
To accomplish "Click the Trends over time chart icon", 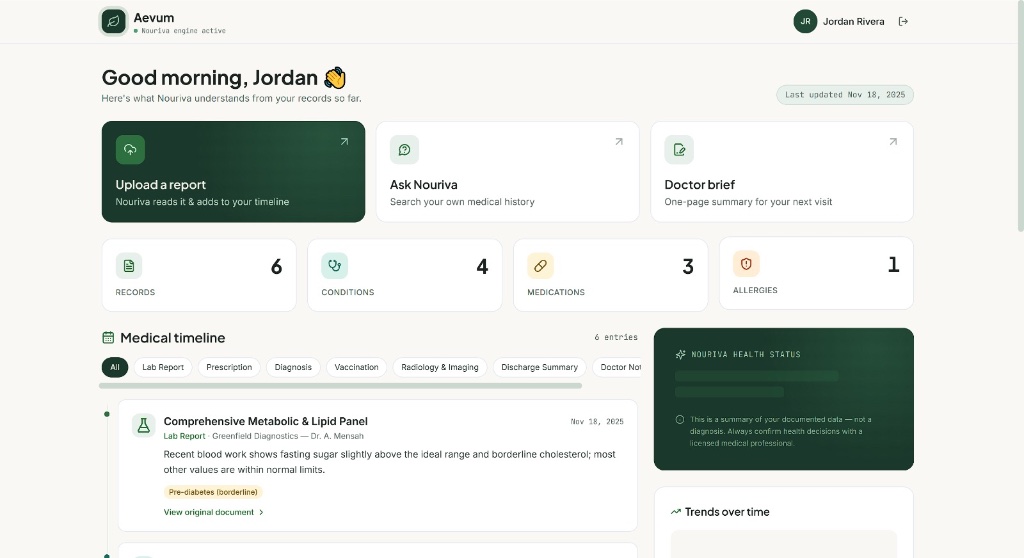I will (676, 512).
